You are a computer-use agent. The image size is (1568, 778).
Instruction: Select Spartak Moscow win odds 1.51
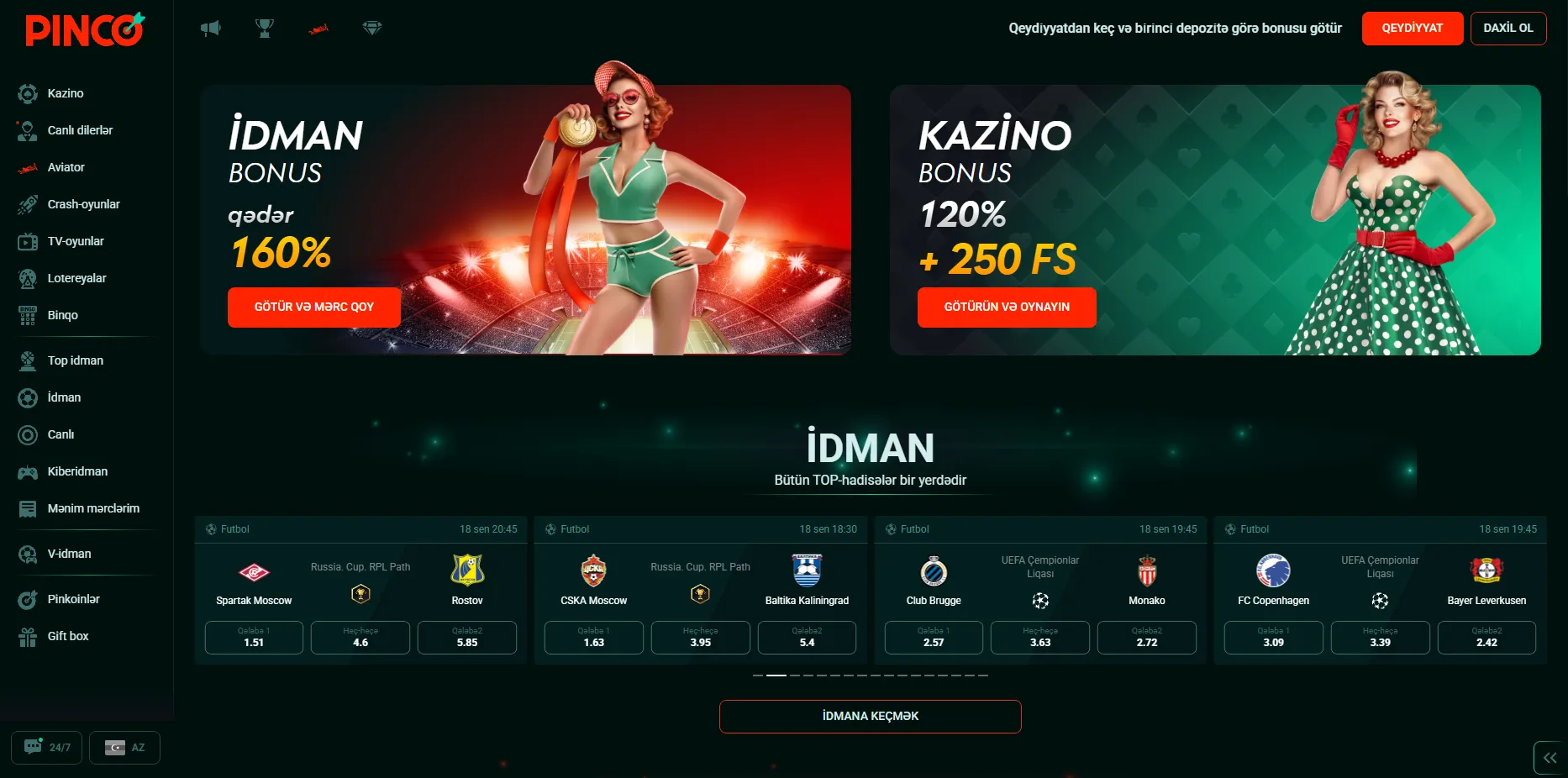click(x=254, y=638)
